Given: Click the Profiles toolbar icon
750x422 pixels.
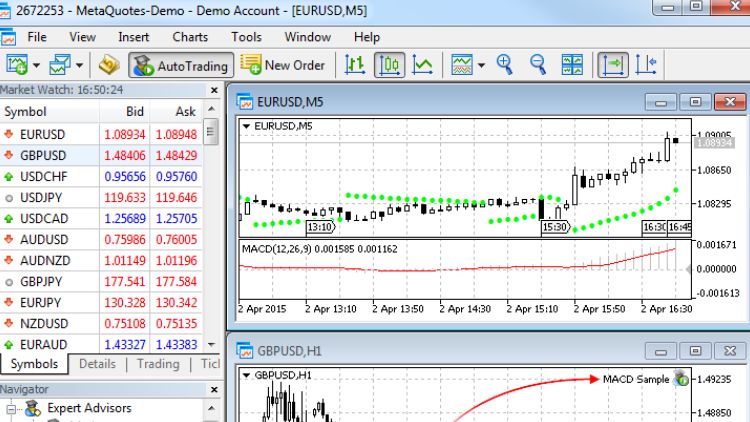Looking at the screenshot, I should 60,65.
